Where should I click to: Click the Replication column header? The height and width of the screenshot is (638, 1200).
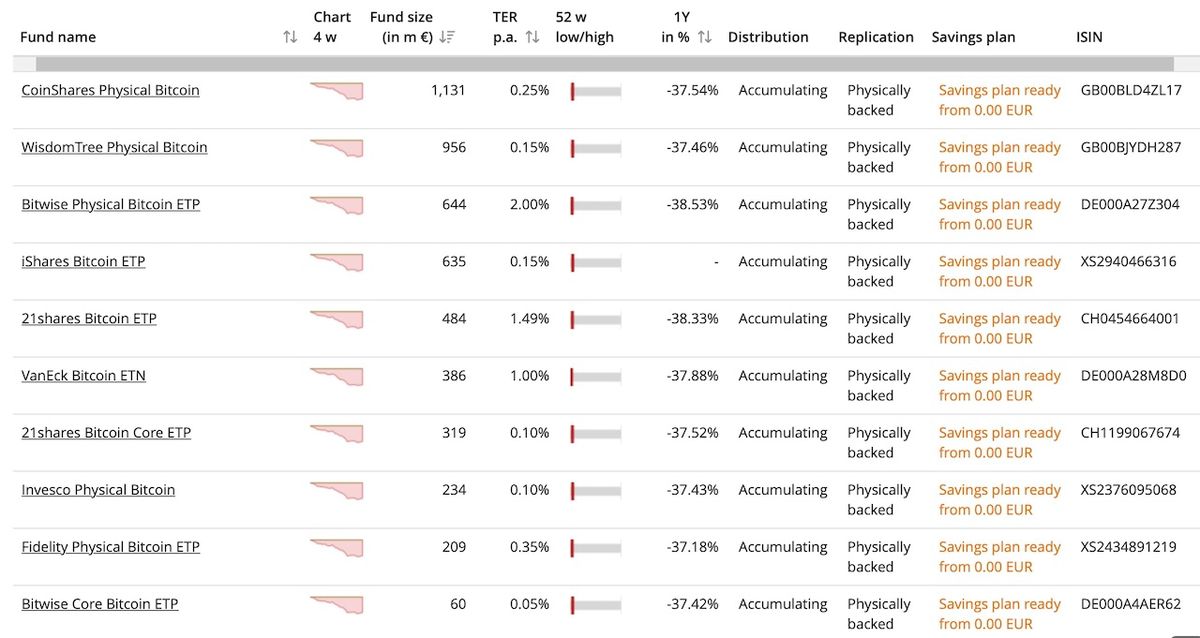(x=875, y=37)
